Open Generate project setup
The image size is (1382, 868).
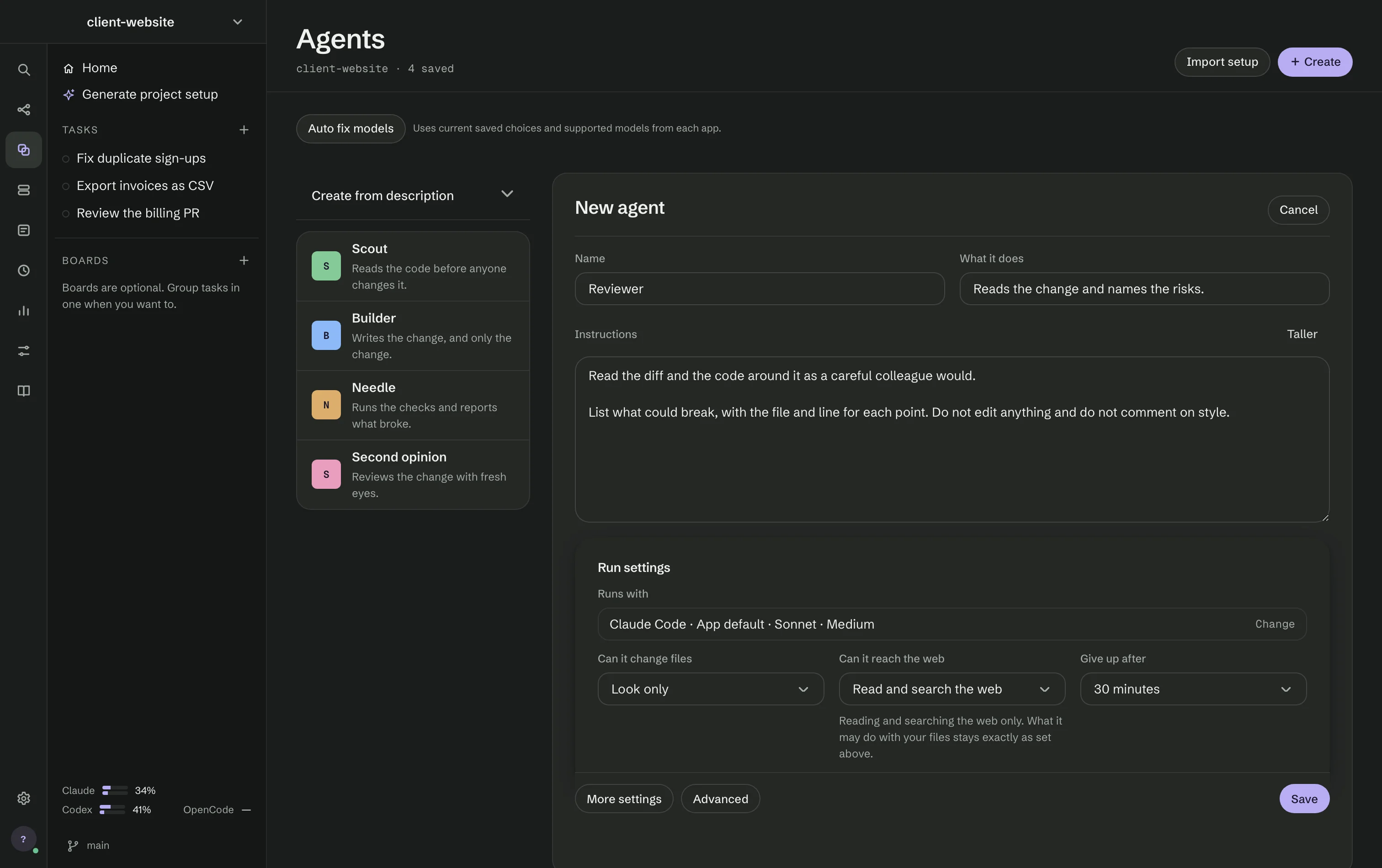click(x=140, y=94)
